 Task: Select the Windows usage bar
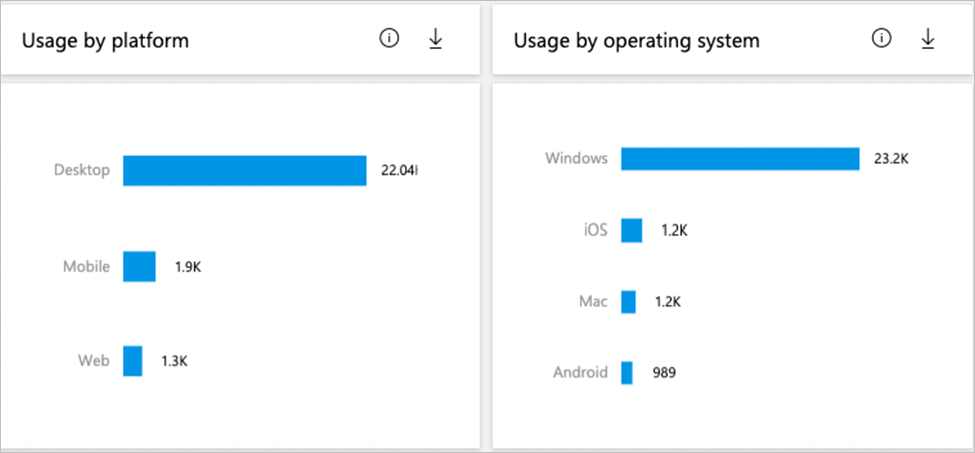point(739,159)
